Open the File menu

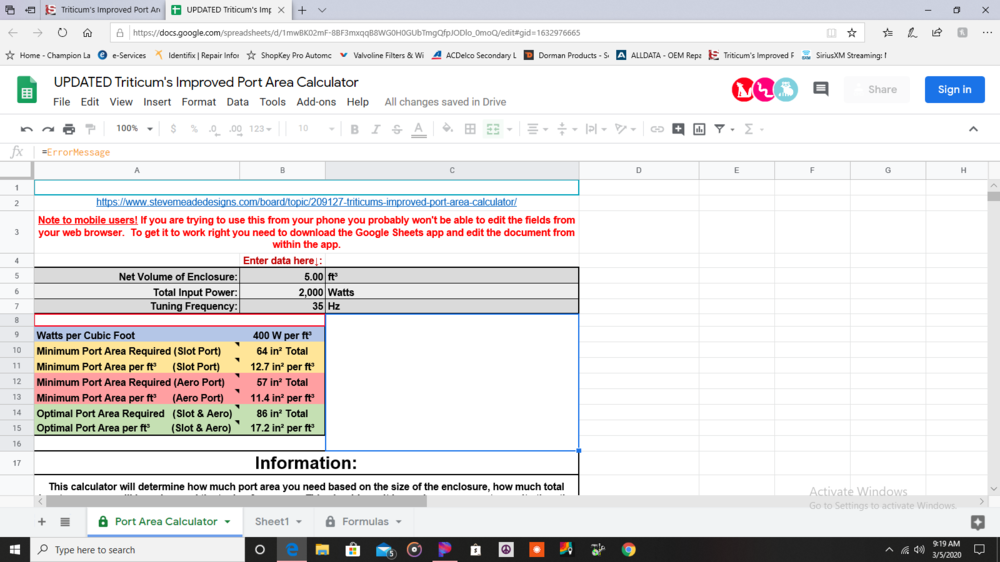point(61,102)
